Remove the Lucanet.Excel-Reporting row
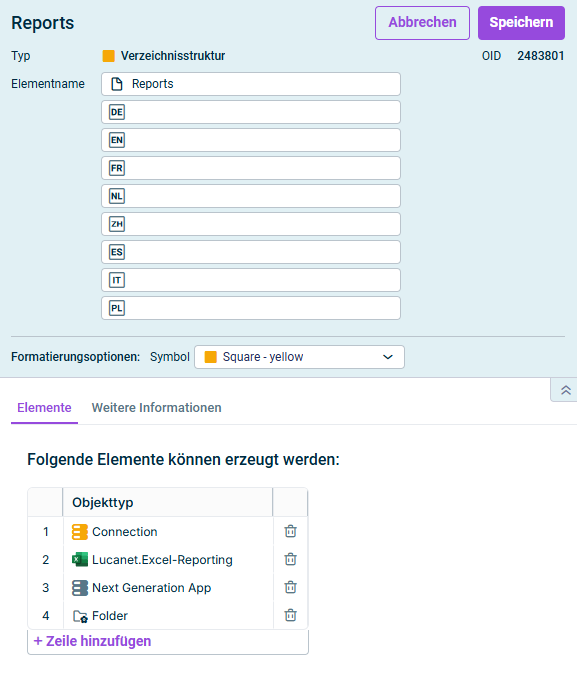This screenshot has width=577, height=684. (290, 559)
